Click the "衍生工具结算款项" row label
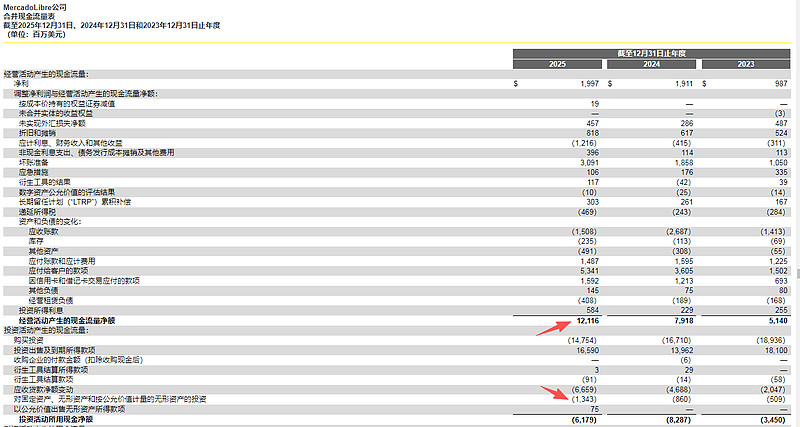The image size is (800, 427). pyautogui.click(x=43, y=380)
